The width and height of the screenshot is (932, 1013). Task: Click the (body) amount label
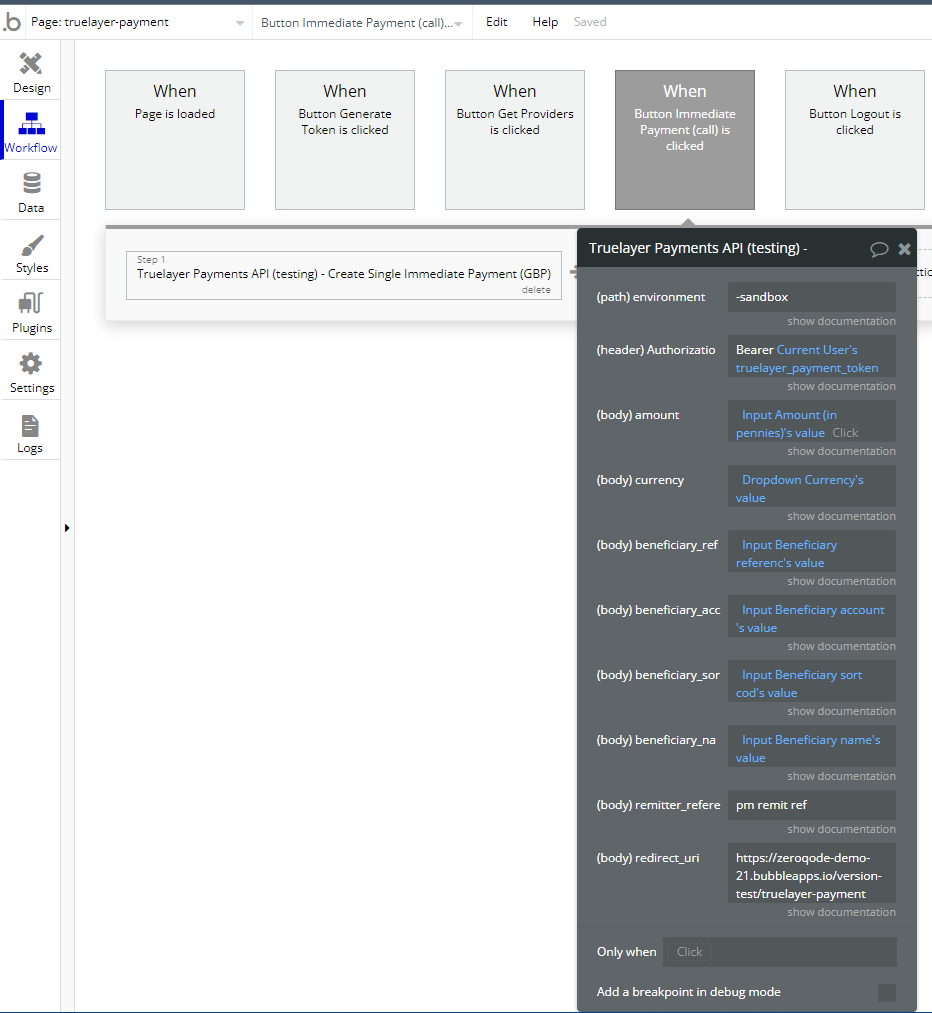637,415
